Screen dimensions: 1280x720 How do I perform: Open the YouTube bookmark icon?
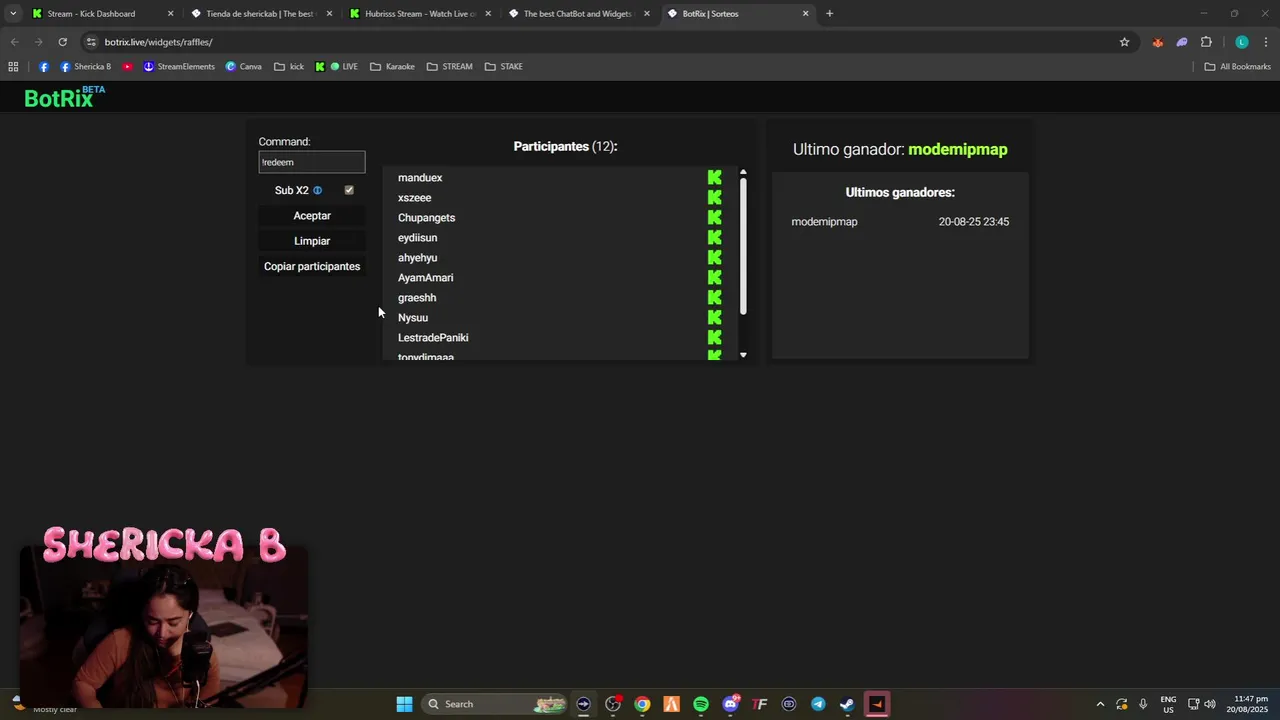pos(128,67)
